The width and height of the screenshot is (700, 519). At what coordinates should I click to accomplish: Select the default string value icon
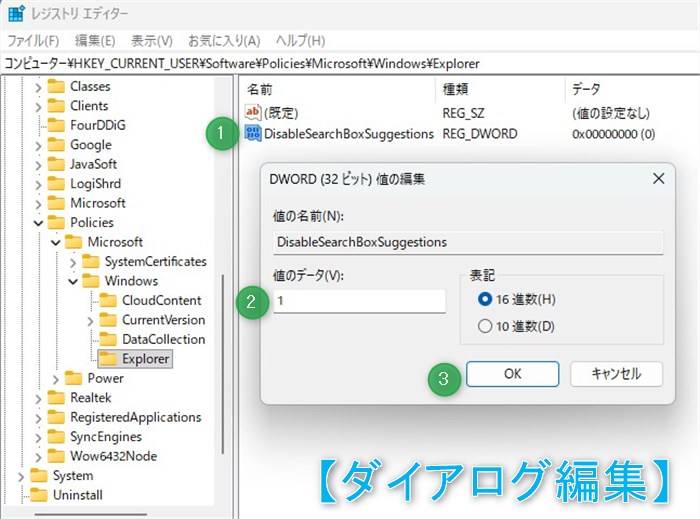click(253, 112)
